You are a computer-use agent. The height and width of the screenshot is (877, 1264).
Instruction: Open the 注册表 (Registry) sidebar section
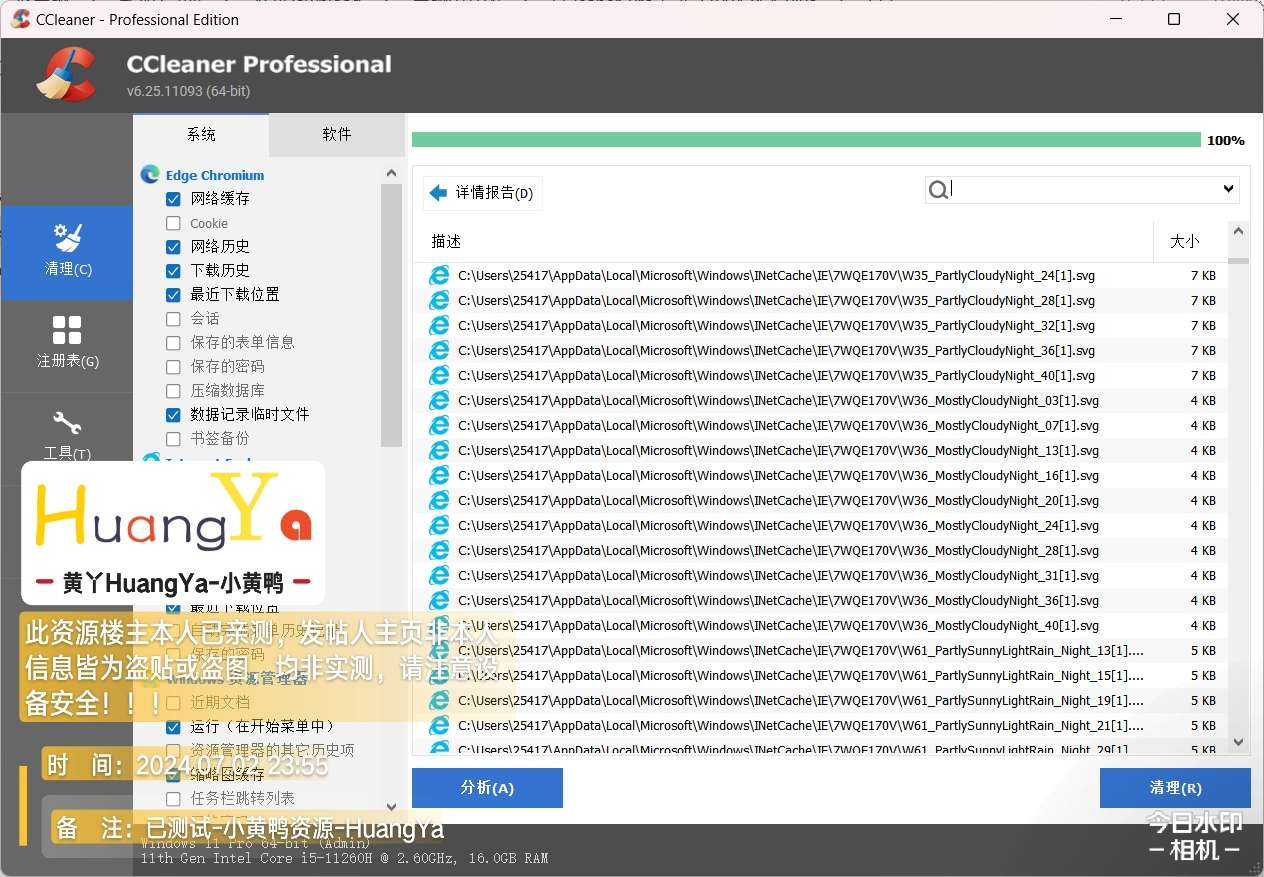(x=67, y=342)
